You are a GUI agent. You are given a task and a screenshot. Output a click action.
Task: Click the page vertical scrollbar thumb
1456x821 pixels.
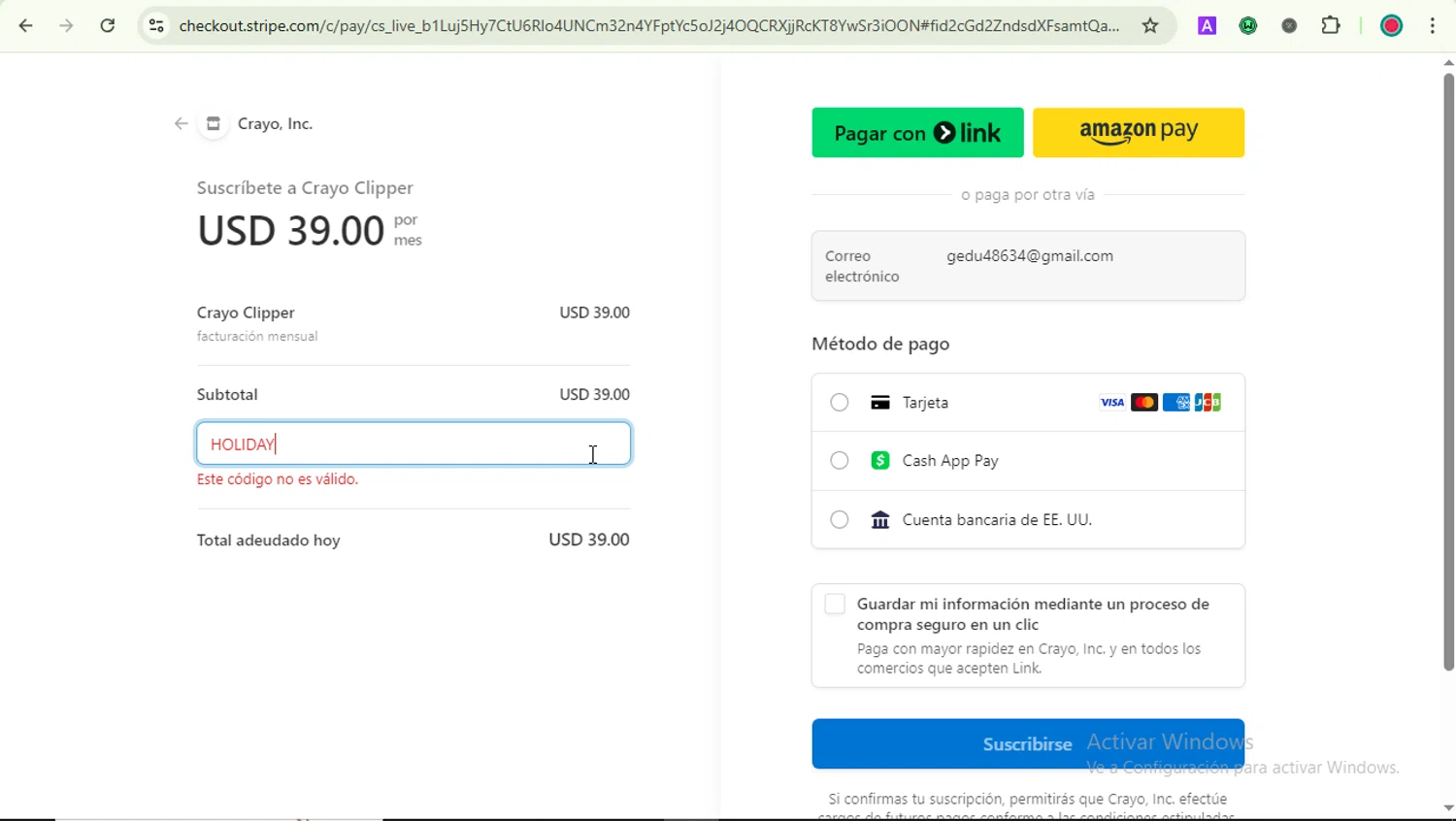pos(1448,372)
